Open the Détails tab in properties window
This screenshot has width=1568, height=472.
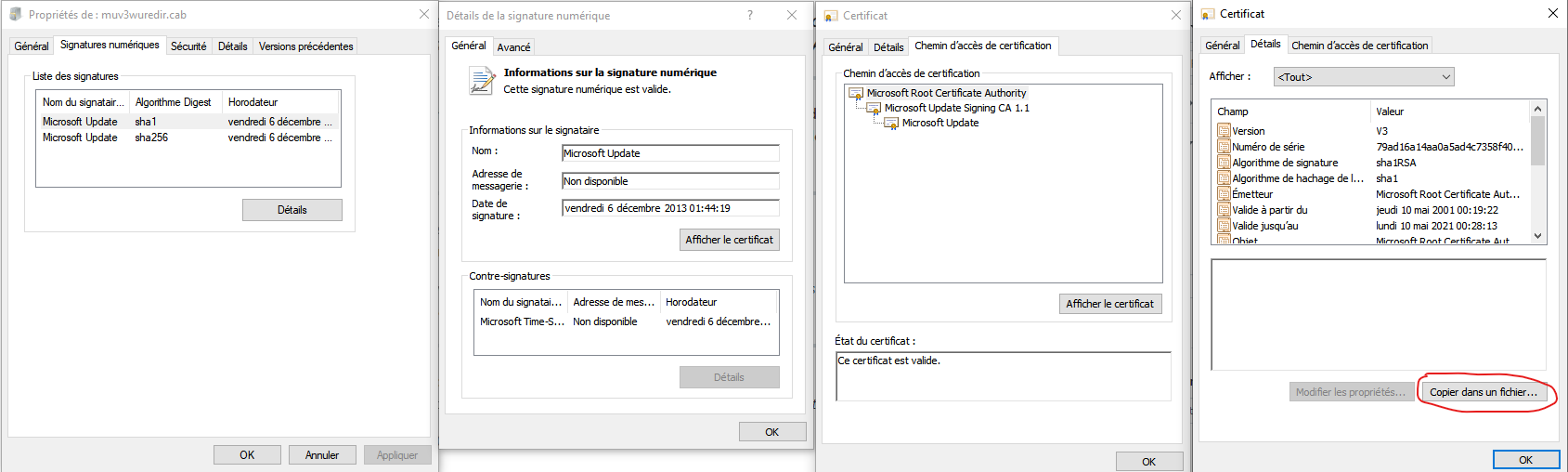pyautogui.click(x=233, y=46)
